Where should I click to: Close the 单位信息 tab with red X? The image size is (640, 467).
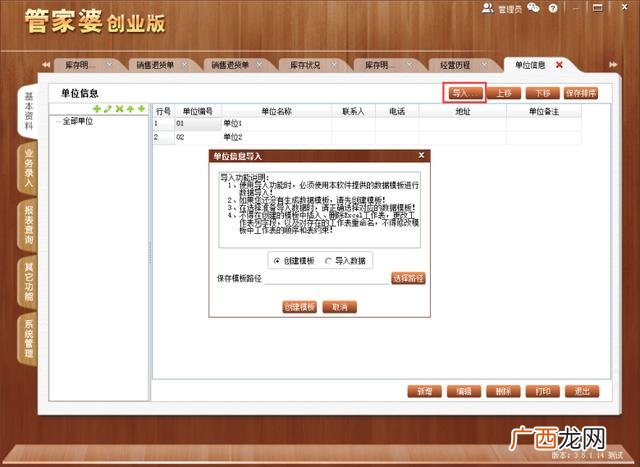pos(559,65)
